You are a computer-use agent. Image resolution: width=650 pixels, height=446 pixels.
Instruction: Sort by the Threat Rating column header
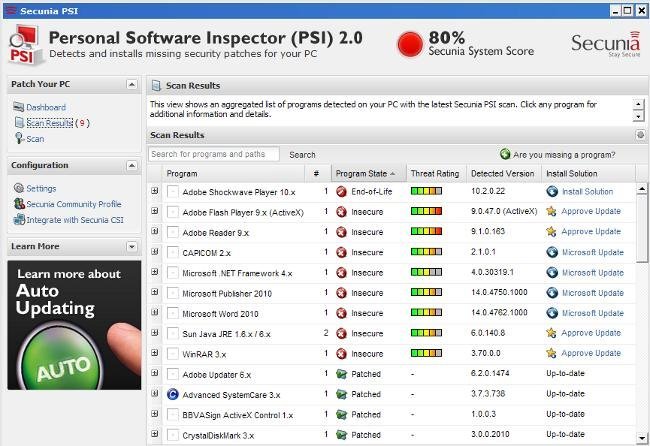click(x=437, y=173)
